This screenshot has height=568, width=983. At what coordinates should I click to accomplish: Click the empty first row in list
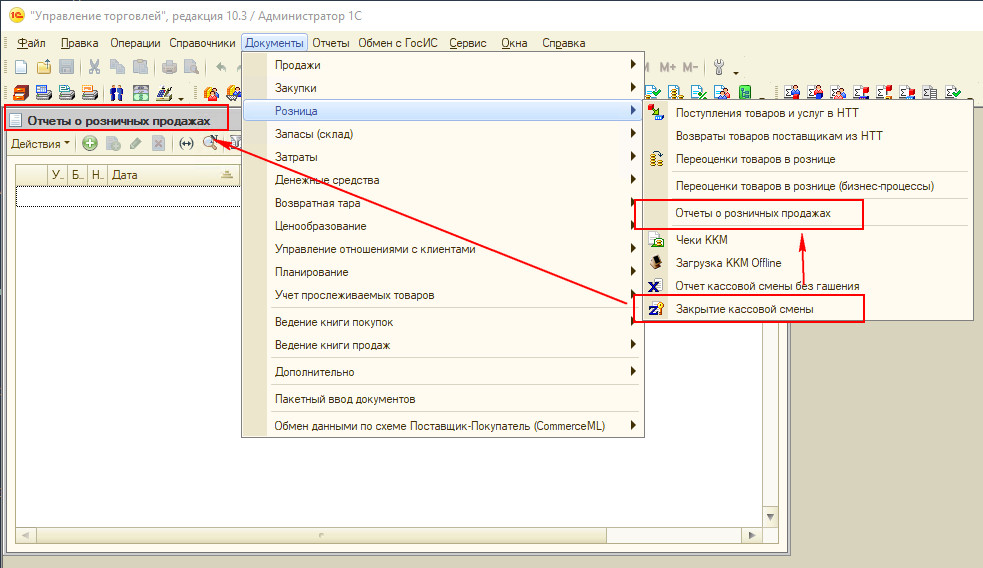[x=128, y=196]
